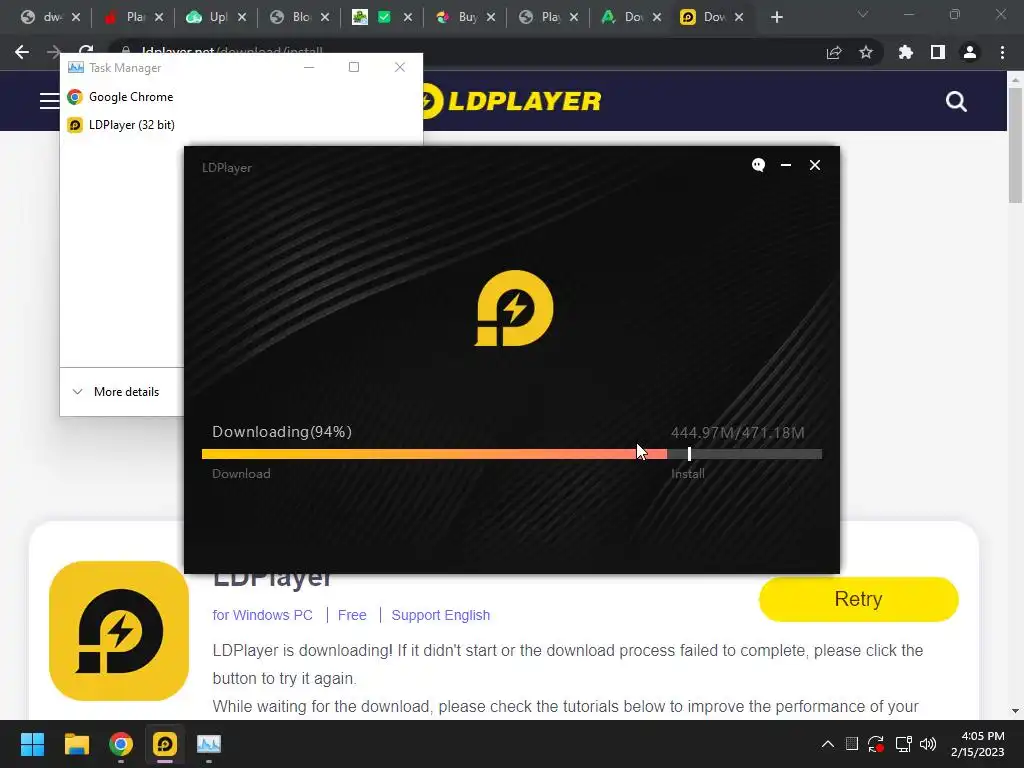Click the Install stage marker on progress bar
The width and height of the screenshot is (1024, 768).
(690, 454)
